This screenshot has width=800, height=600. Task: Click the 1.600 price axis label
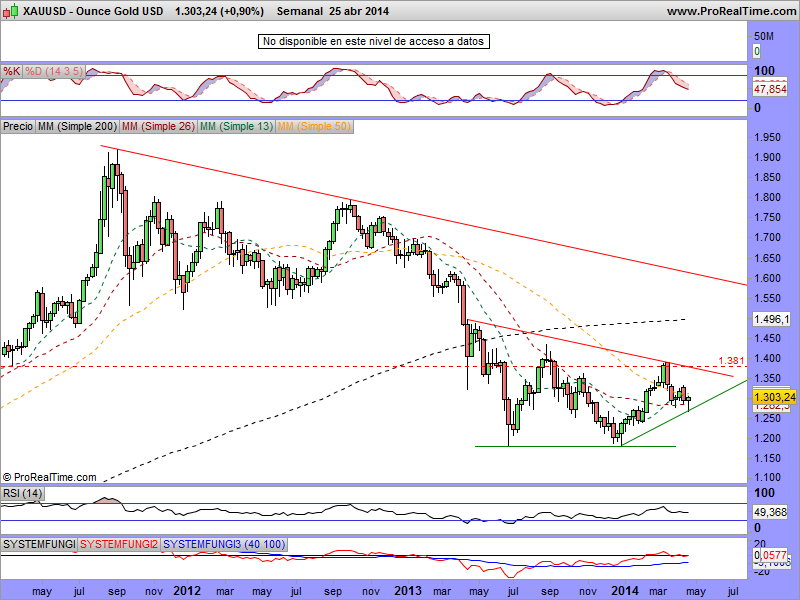767,279
